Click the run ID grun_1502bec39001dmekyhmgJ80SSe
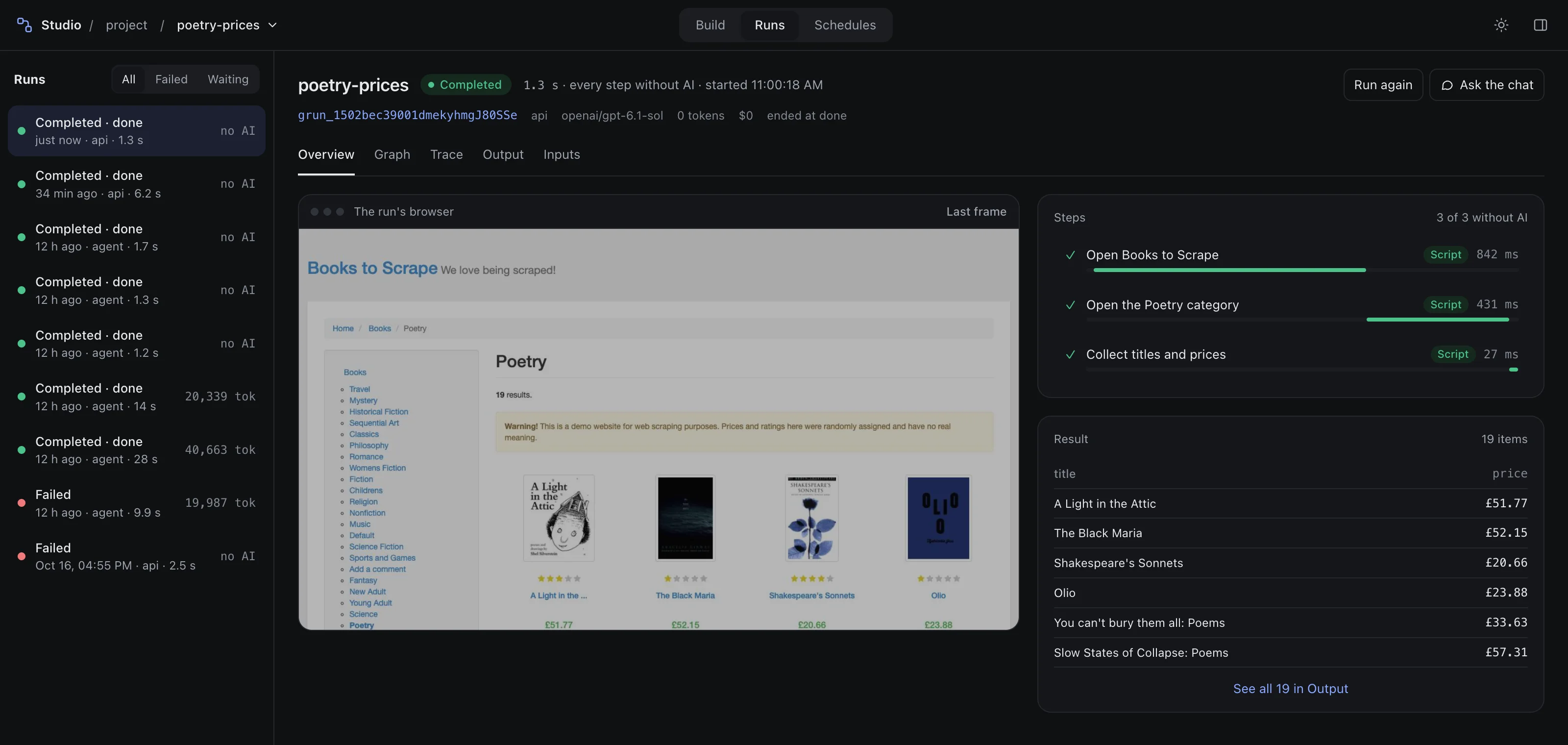This screenshot has height=745, width=1568. [407, 116]
